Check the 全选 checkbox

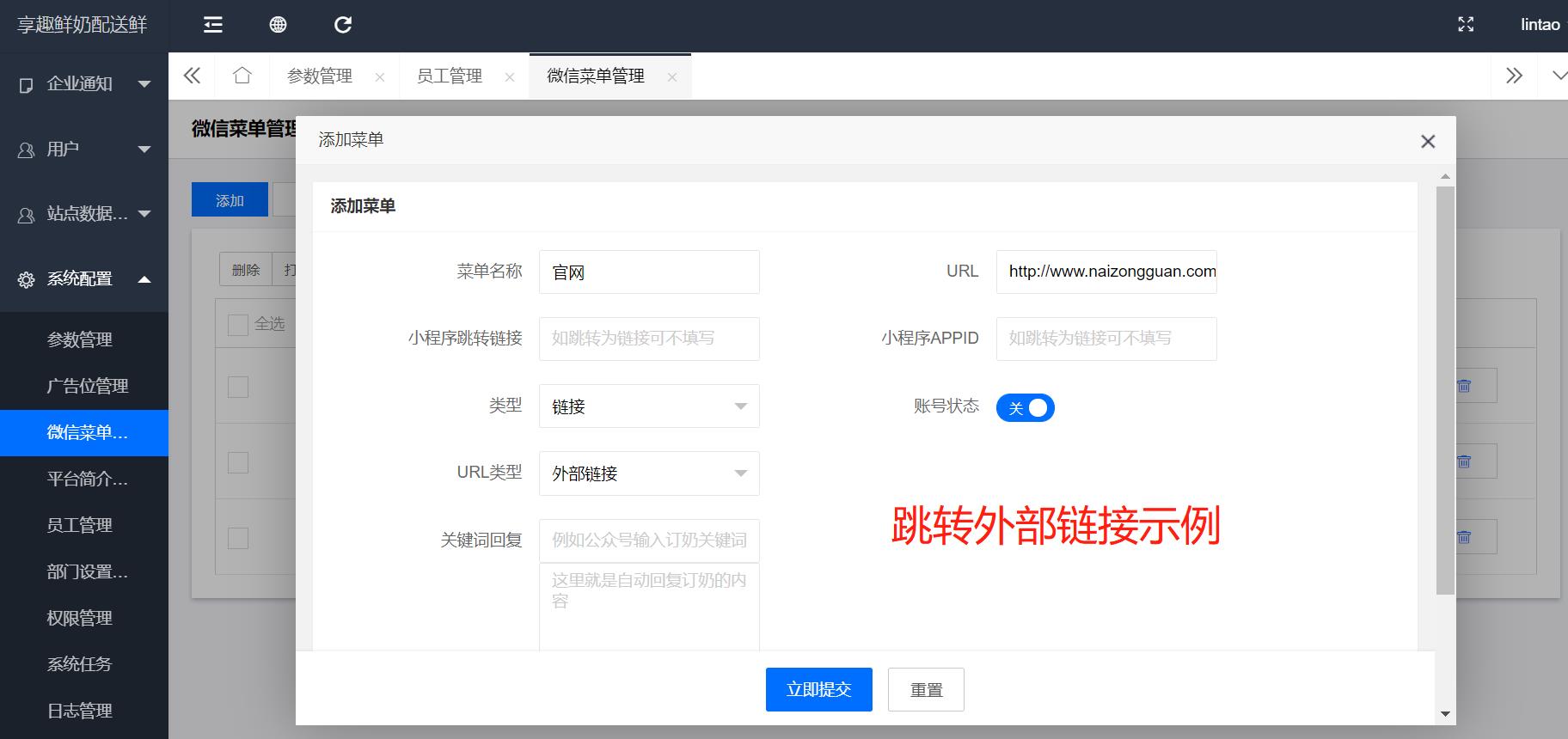pos(237,325)
